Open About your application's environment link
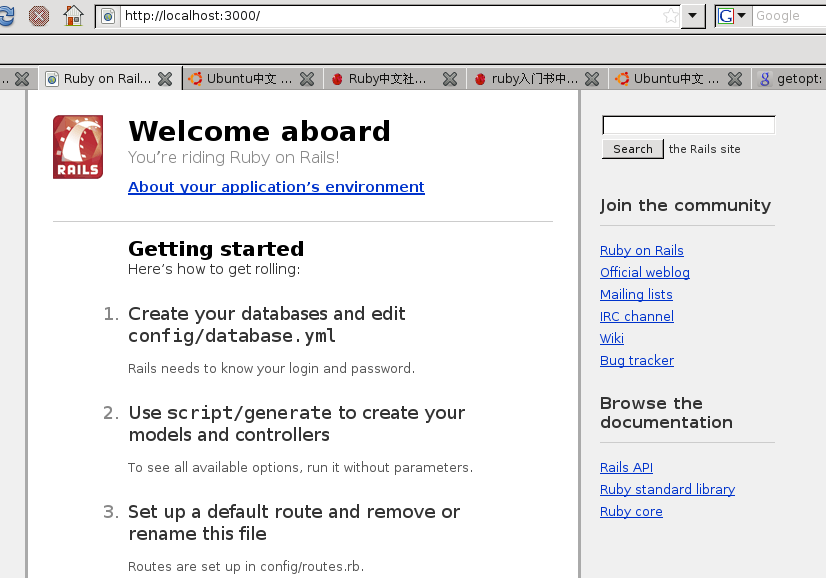Image resolution: width=826 pixels, height=578 pixels. tap(276, 187)
